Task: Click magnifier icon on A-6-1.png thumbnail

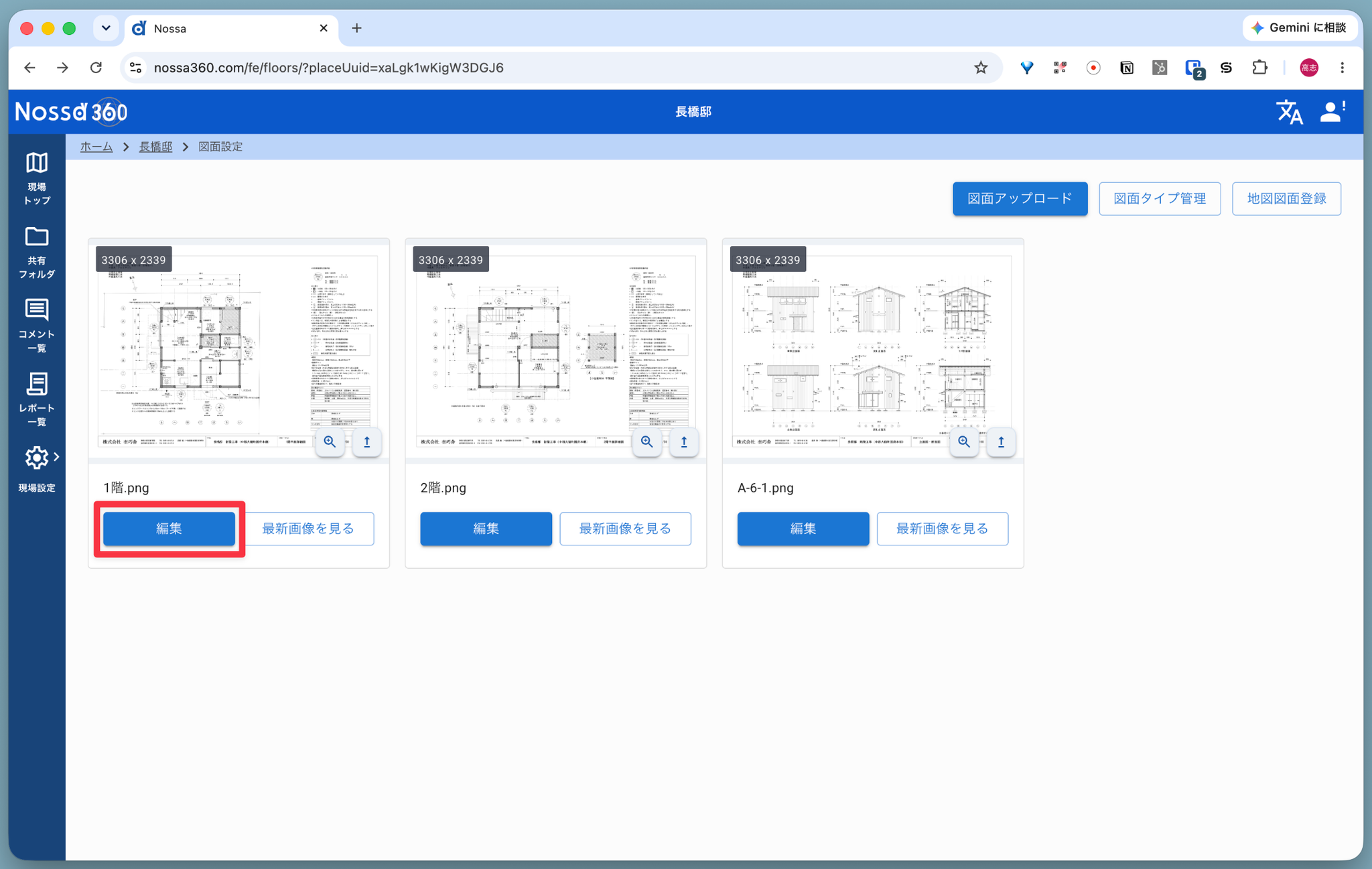Action: point(964,442)
